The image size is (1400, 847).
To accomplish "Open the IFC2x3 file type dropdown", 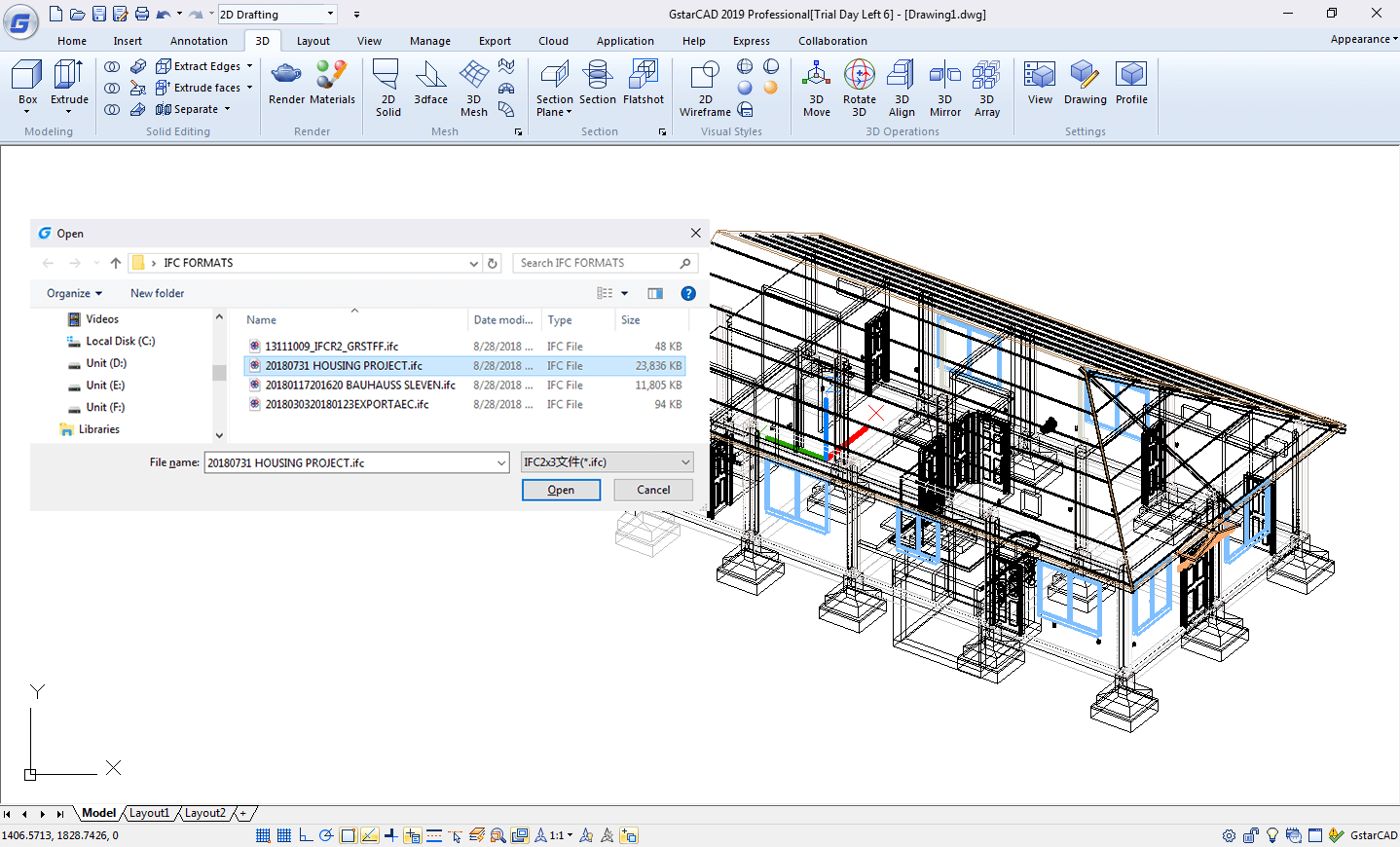I will (x=686, y=461).
